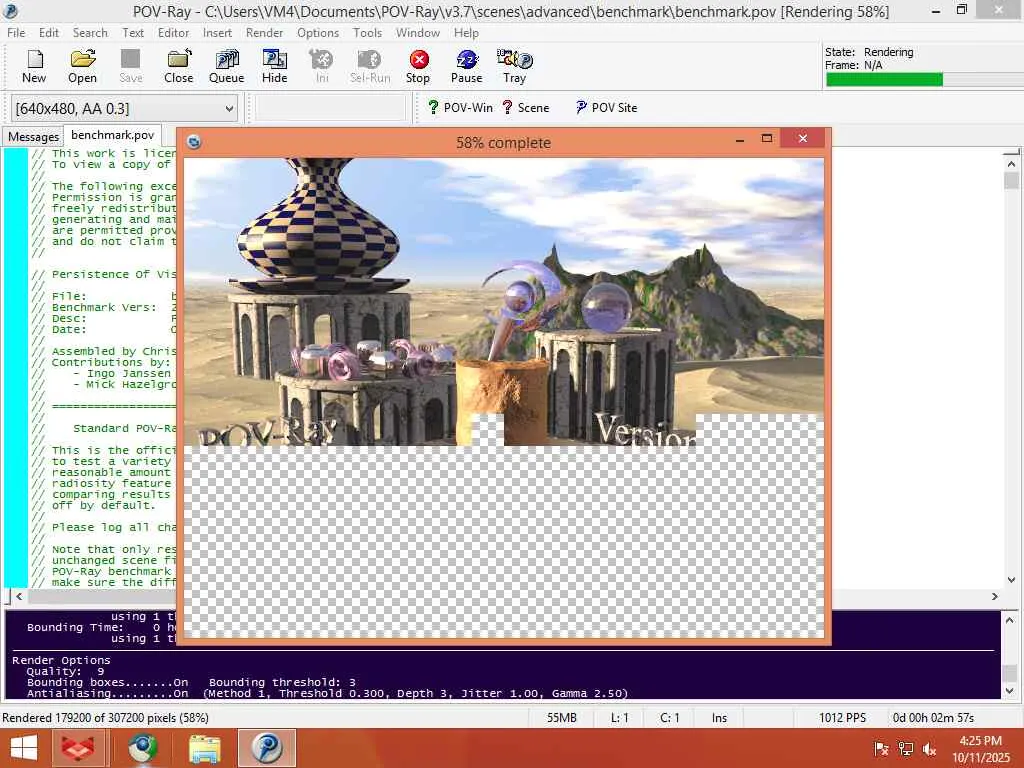Minimize the 58% complete render window
The image size is (1024, 768).
[x=739, y=138]
